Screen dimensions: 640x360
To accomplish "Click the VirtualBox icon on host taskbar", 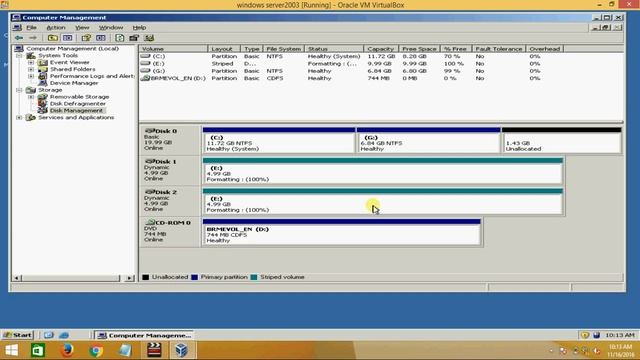I will click(x=182, y=351).
